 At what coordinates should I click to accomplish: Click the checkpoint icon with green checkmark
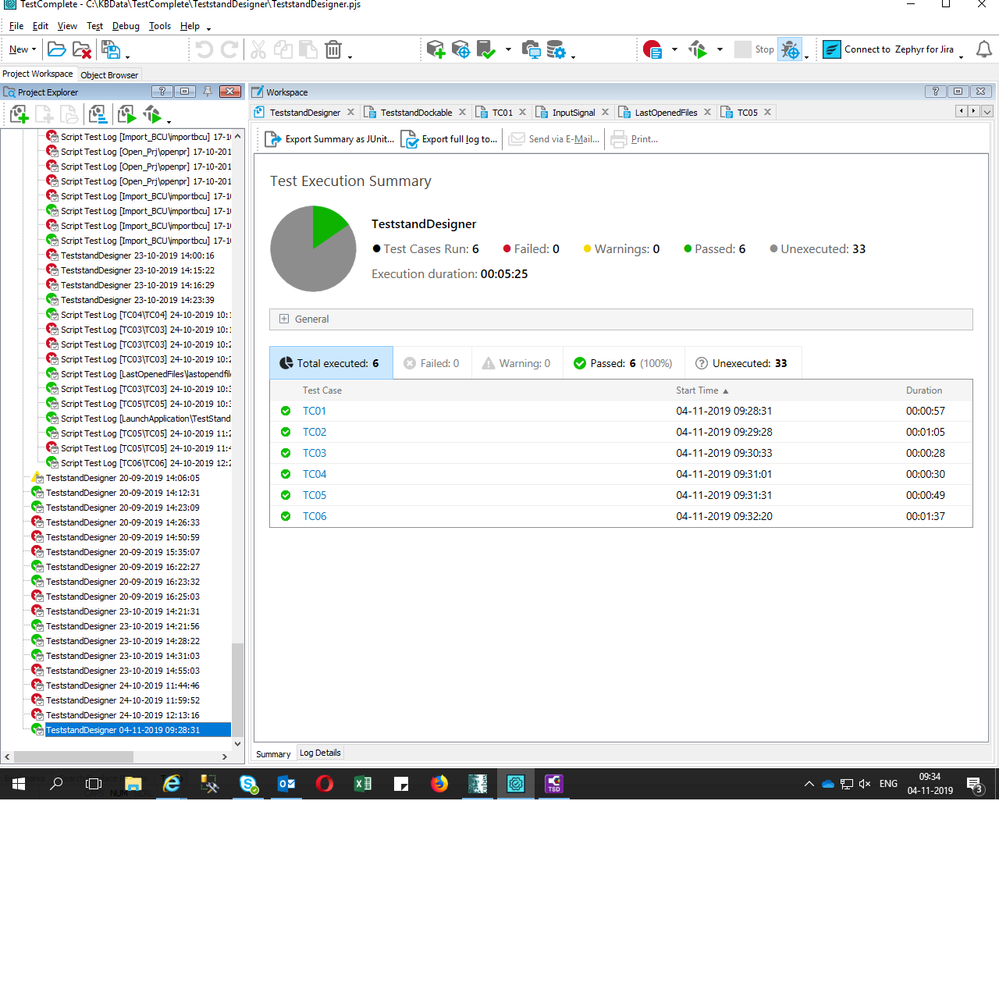485,49
